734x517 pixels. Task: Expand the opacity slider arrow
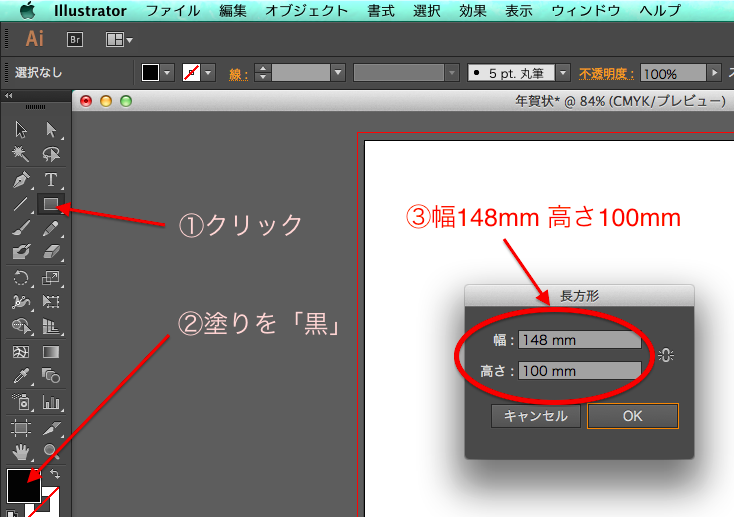pos(714,73)
